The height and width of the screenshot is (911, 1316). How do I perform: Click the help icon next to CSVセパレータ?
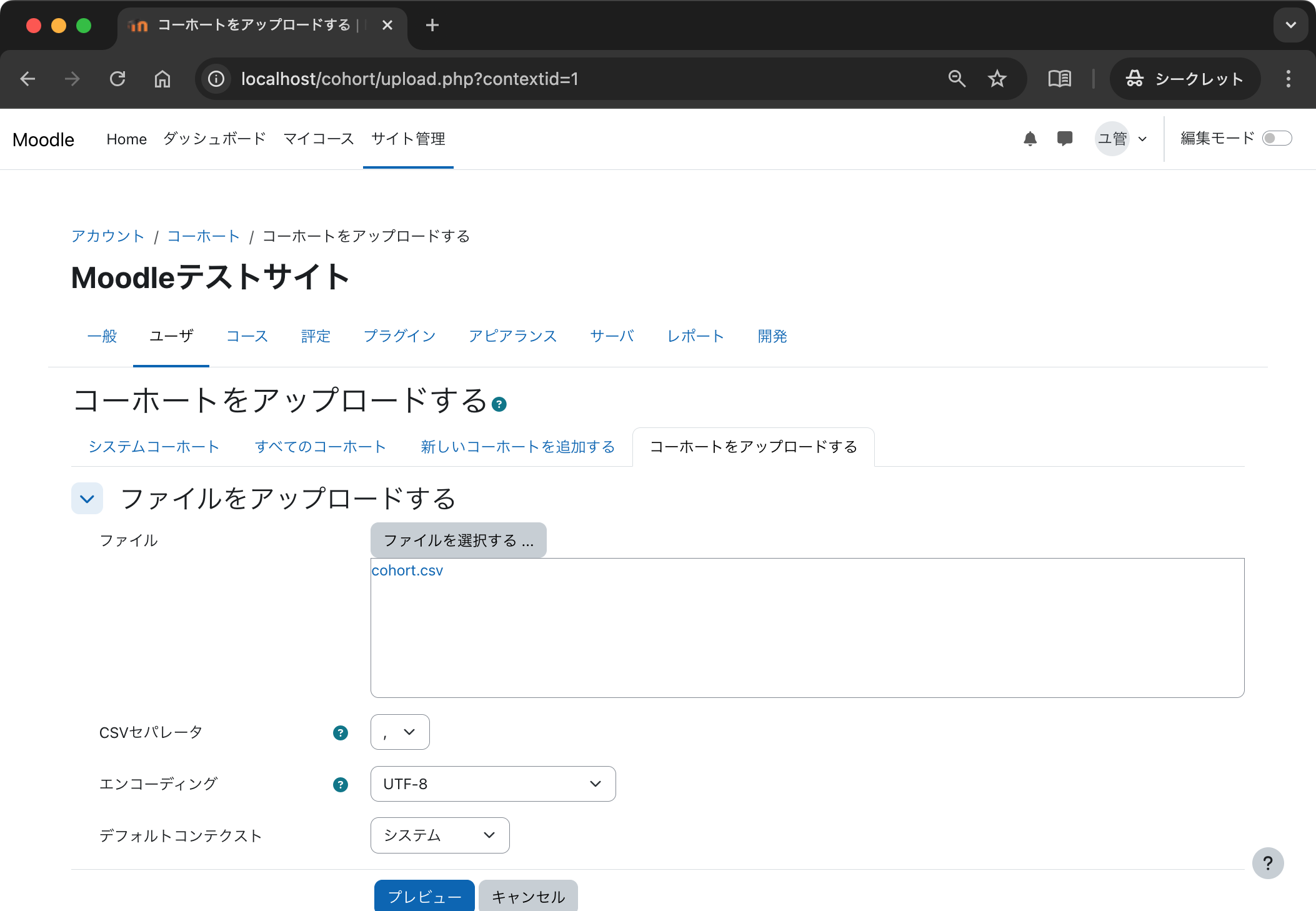341,734
